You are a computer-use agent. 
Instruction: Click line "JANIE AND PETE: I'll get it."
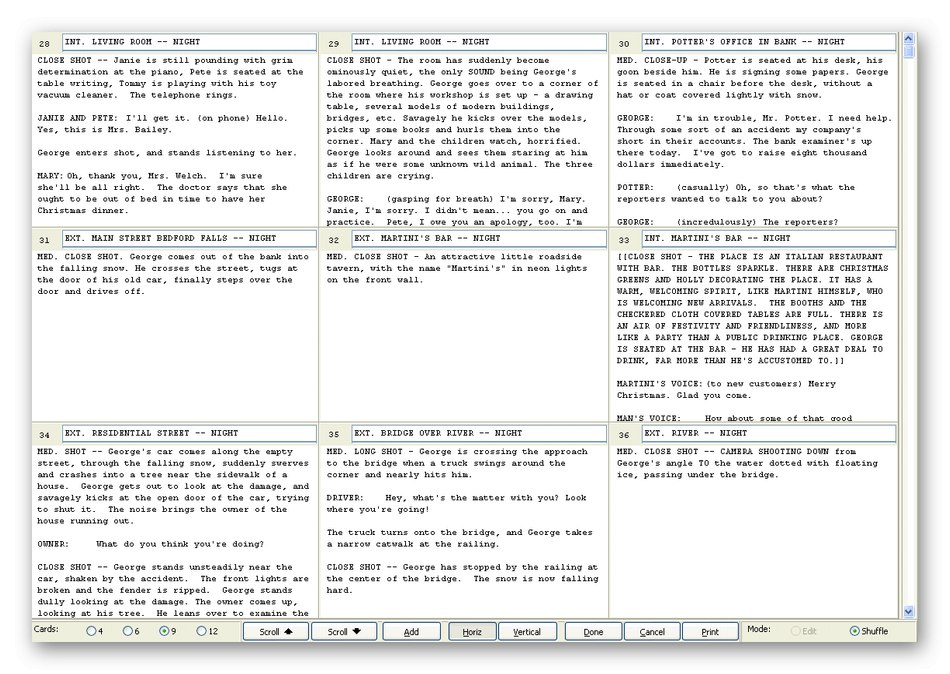(x=162, y=118)
